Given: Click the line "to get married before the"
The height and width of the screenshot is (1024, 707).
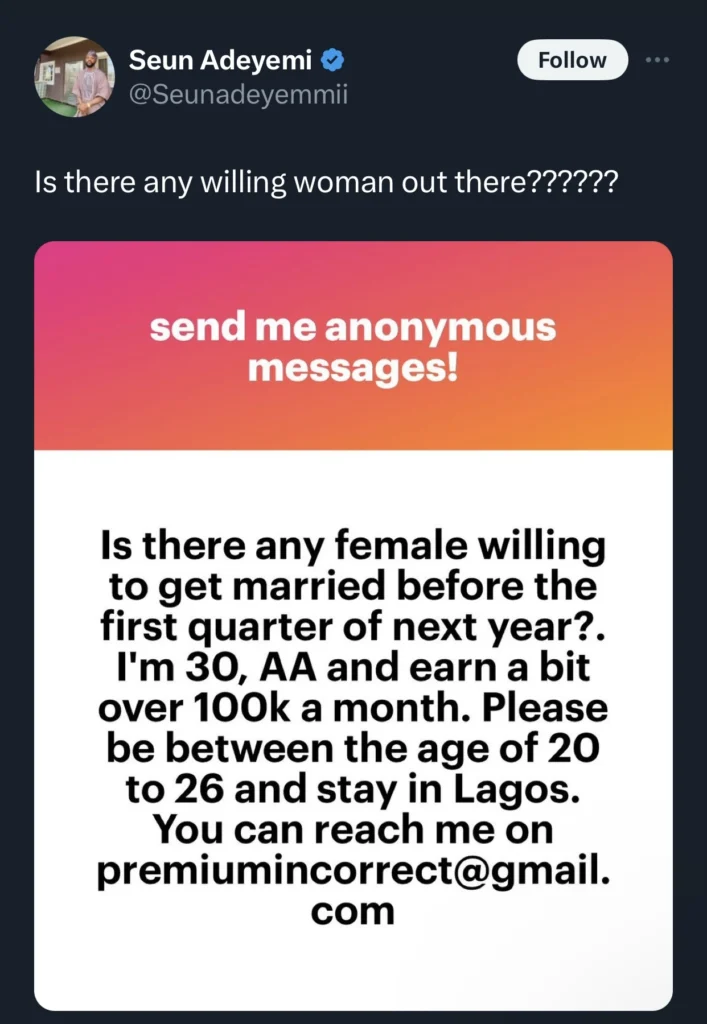Looking at the screenshot, I should [353, 587].
